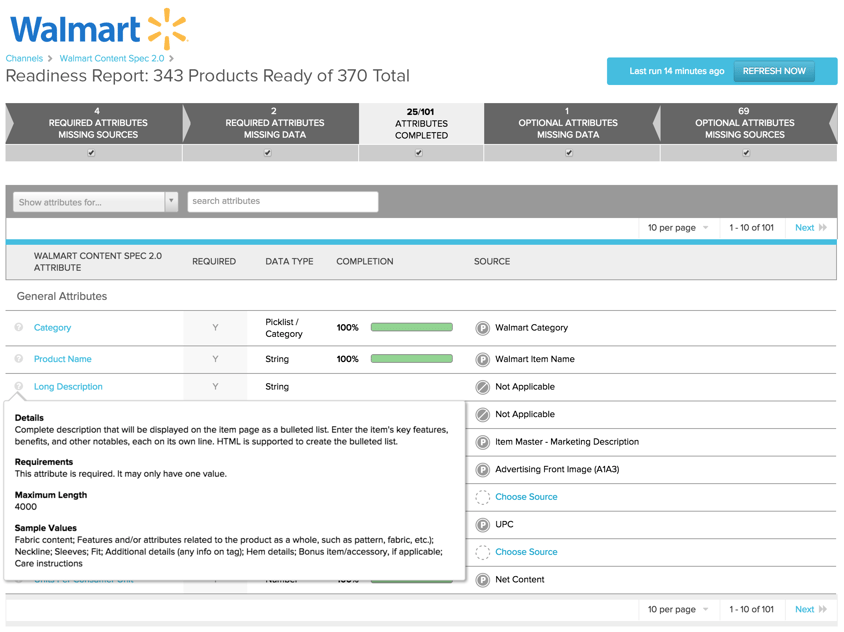Click the Category completion progress bar
This screenshot has width=844, height=632.
(411, 328)
